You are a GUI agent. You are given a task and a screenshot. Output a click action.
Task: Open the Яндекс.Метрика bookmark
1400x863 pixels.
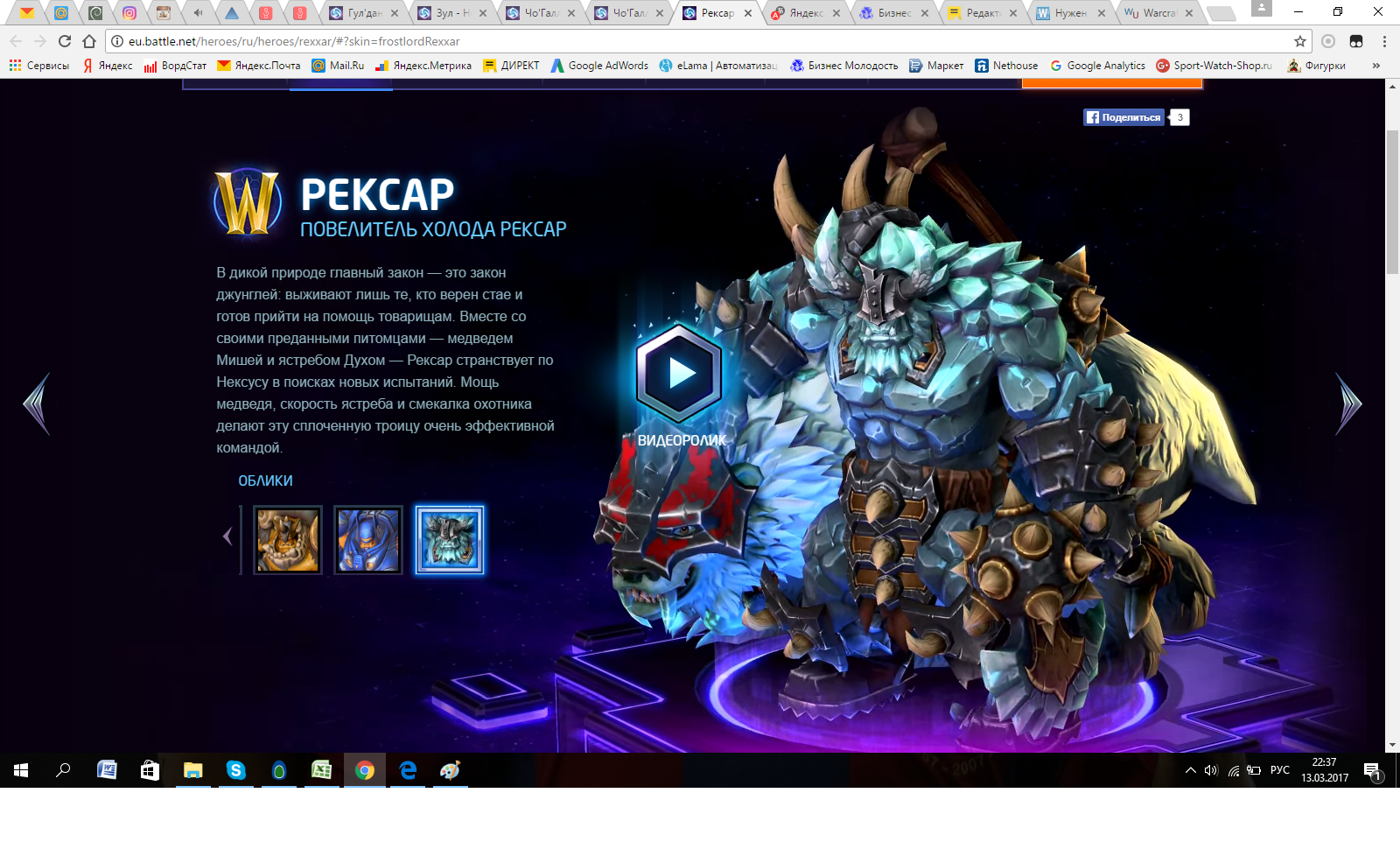pos(423,66)
